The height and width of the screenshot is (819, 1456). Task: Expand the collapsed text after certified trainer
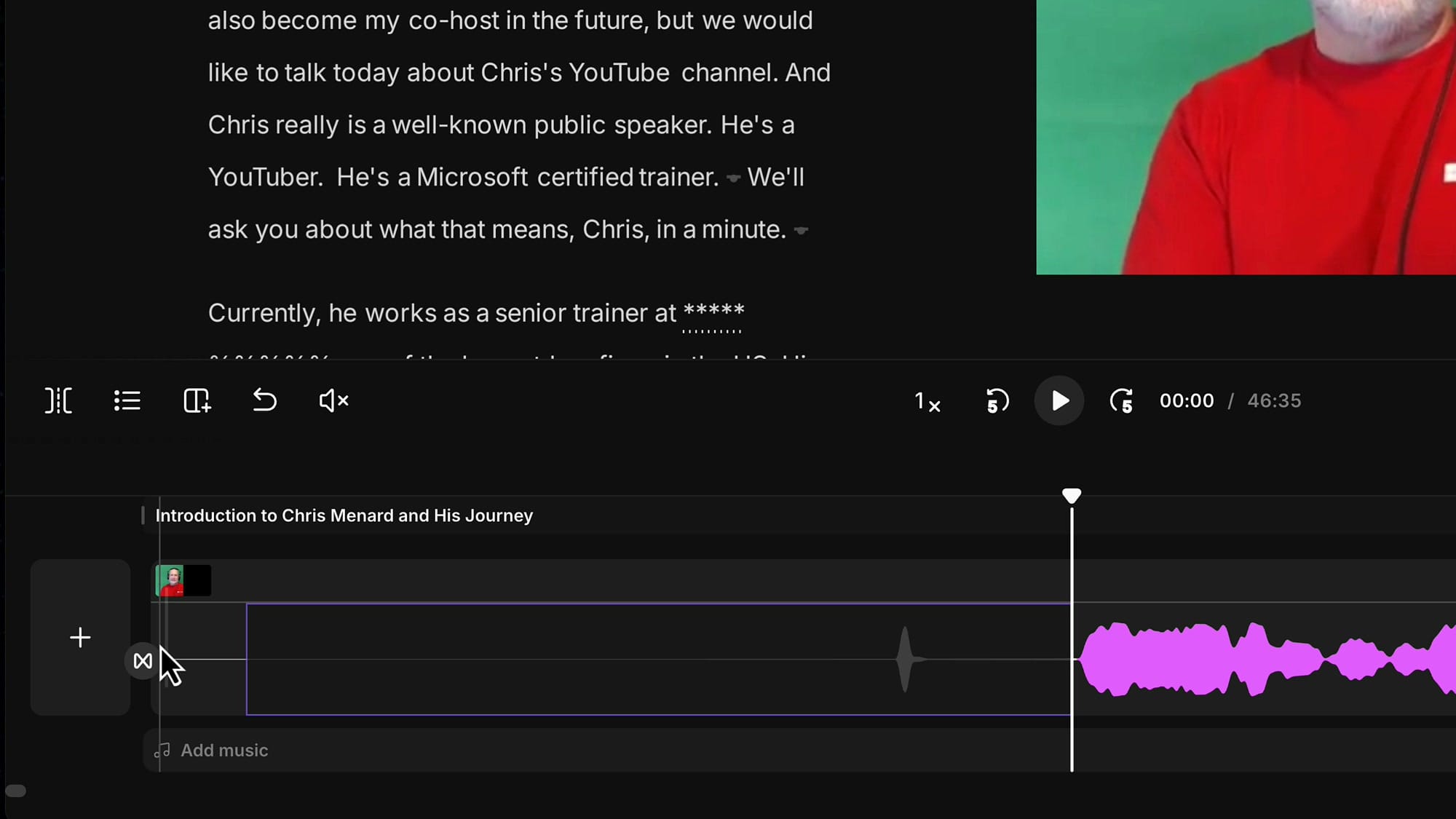pyautogui.click(x=733, y=178)
